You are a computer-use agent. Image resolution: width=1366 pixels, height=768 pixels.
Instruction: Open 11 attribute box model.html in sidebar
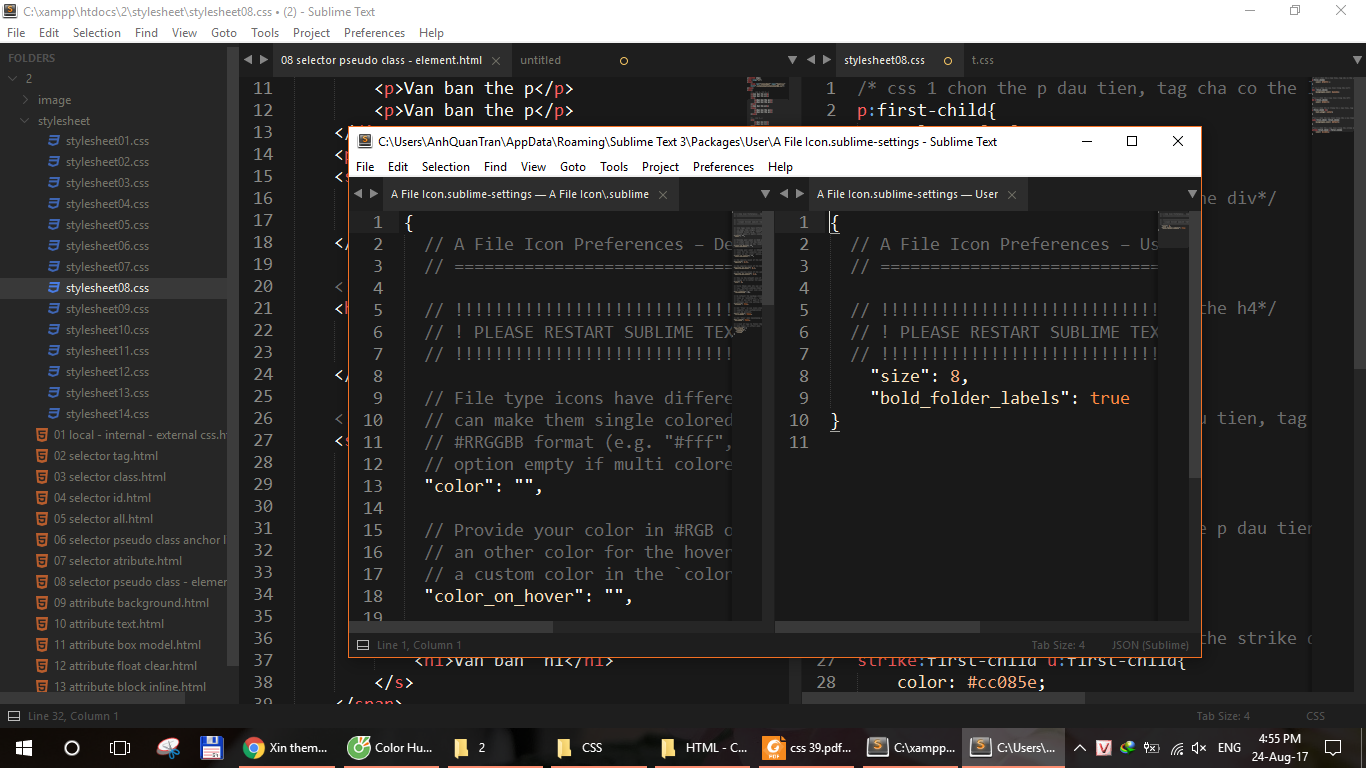pos(127,645)
